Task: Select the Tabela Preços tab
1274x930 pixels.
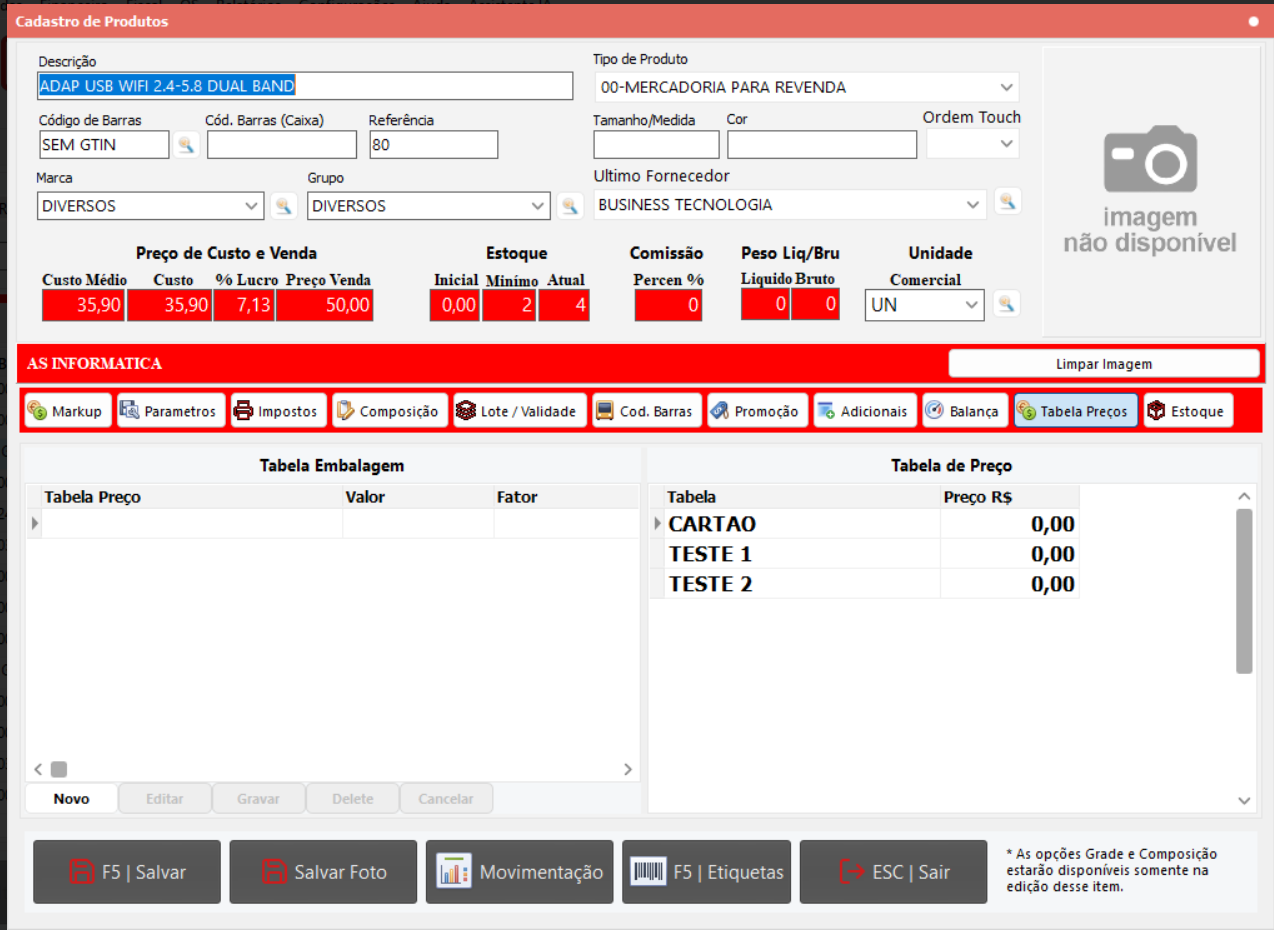Action: (1076, 411)
